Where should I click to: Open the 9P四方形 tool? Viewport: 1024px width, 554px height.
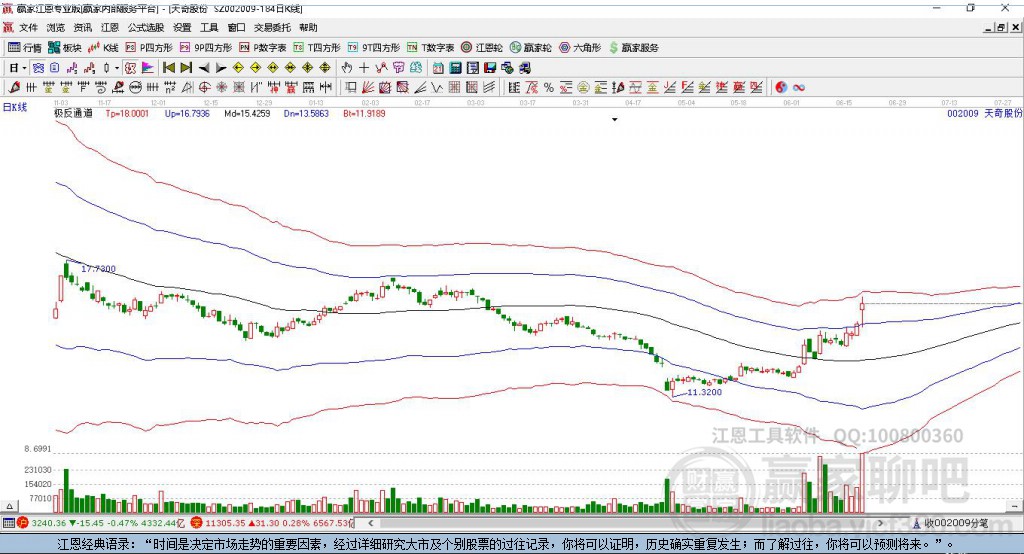coord(206,48)
